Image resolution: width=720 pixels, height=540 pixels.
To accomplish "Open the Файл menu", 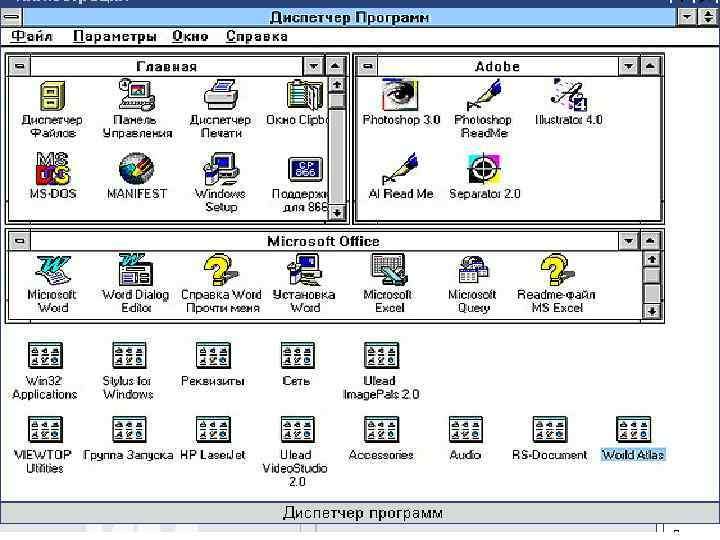I will [x=32, y=36].
